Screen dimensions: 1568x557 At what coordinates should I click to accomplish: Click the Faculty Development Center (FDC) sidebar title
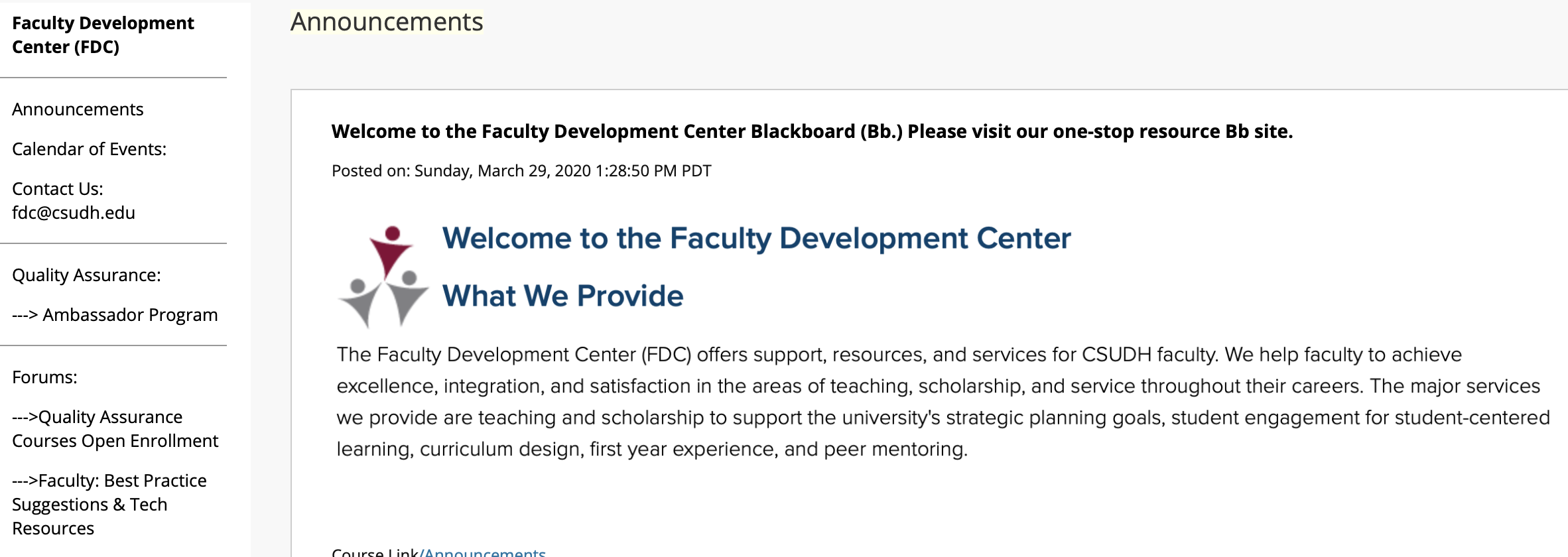point(103,35)
